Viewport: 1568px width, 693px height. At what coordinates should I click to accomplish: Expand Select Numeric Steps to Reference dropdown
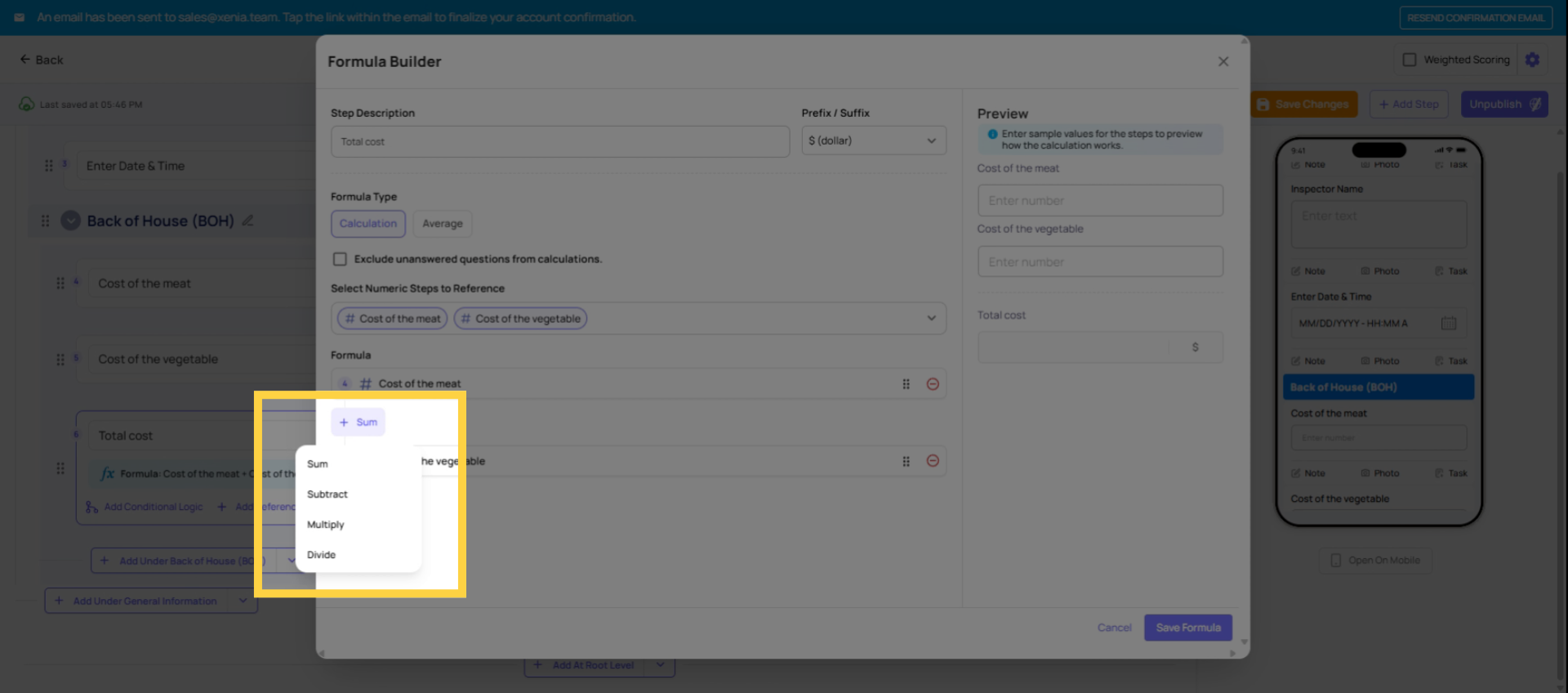coord(931,319)
